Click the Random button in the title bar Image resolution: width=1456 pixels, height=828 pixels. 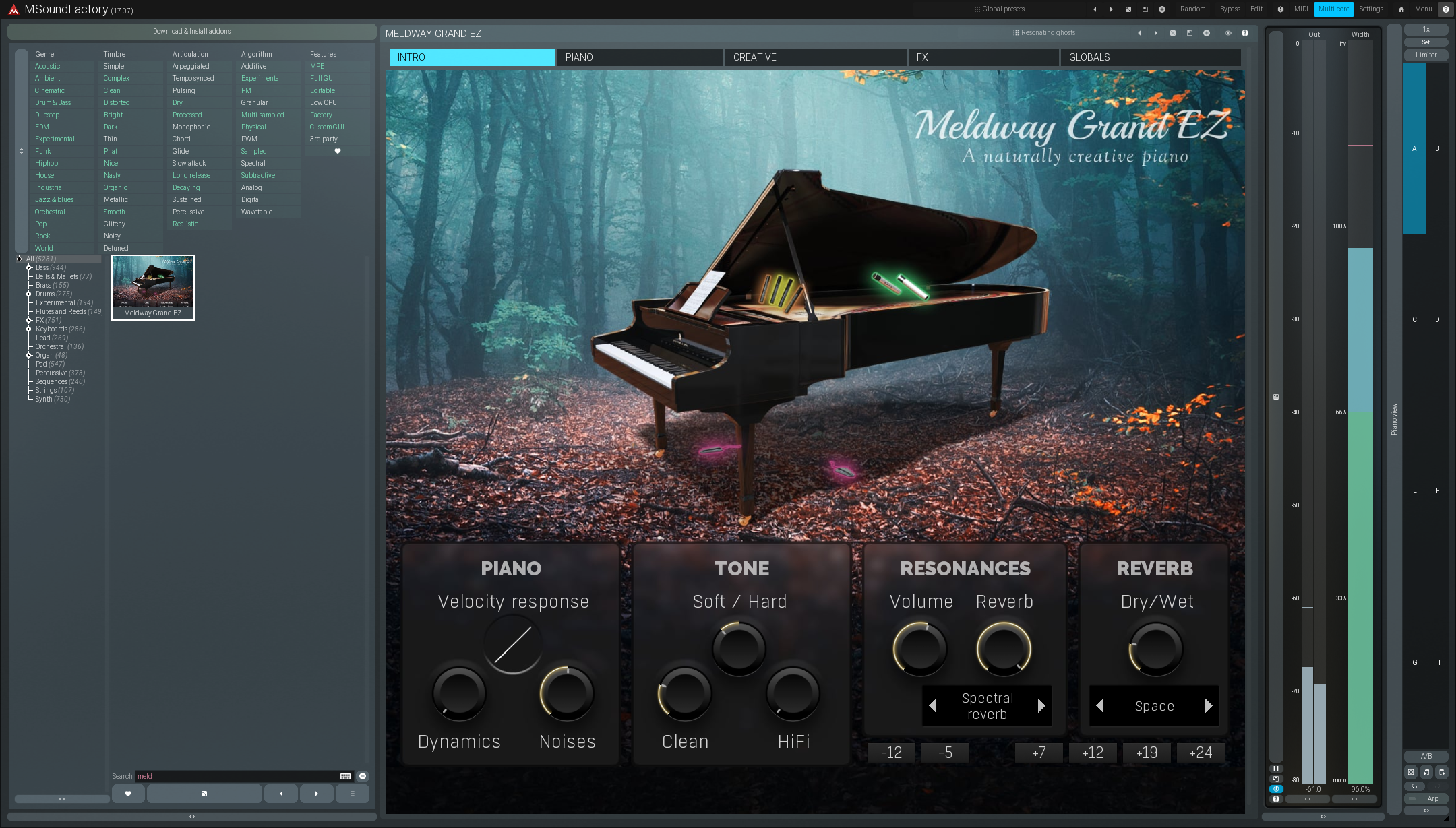coord(1192,9)
